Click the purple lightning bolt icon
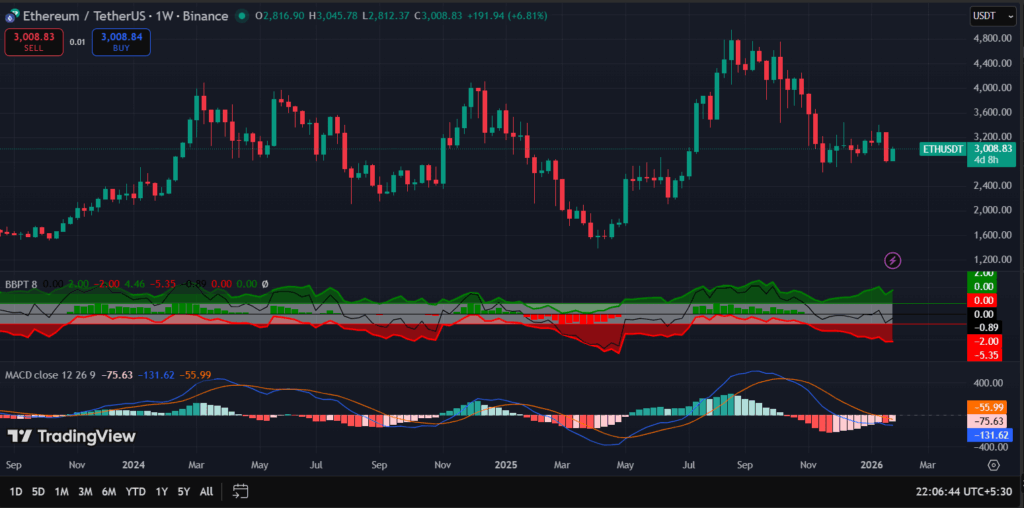The image size is (1024, 508). (x=893, y=260)
